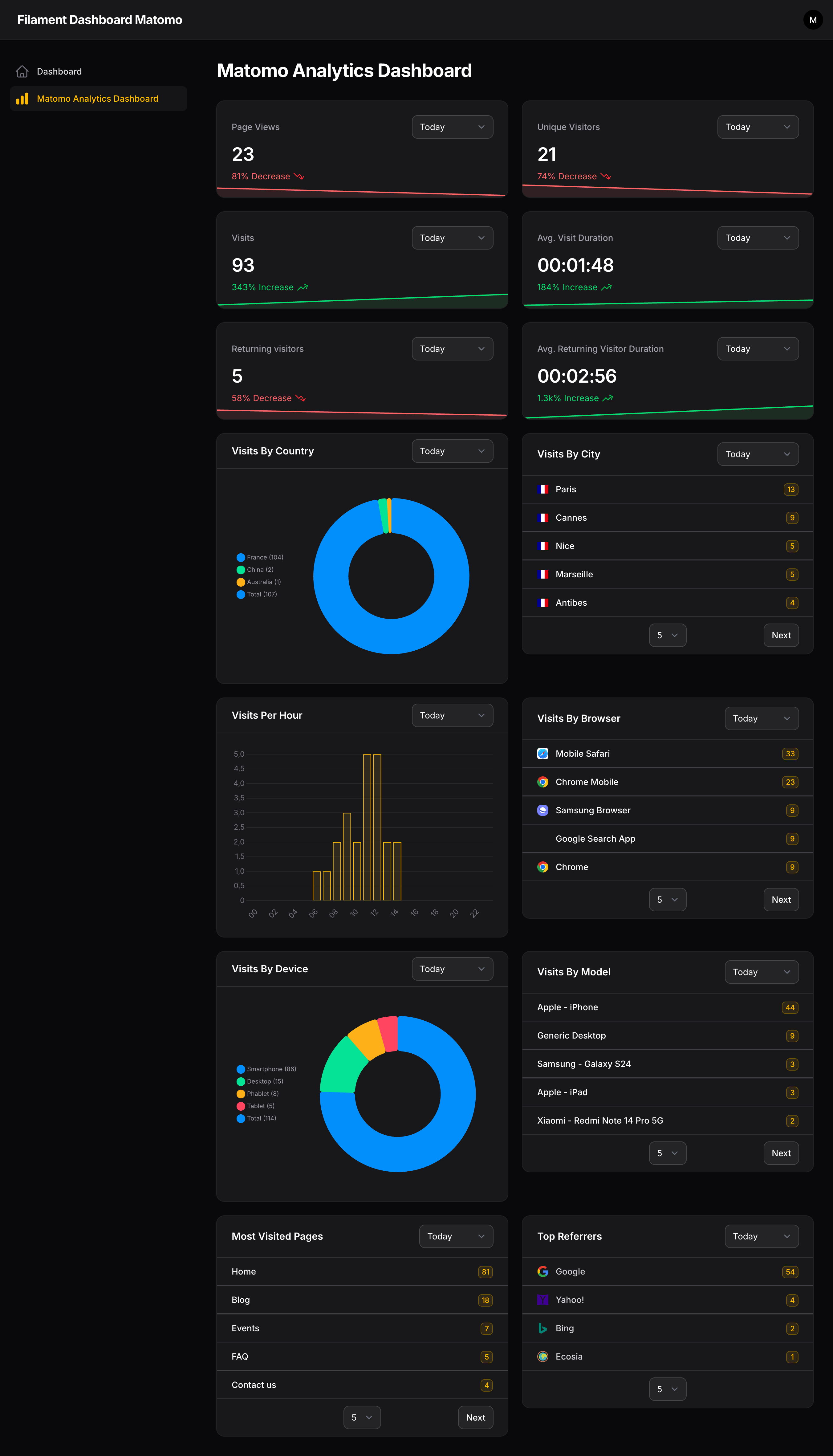Click the Samsung Browser icon
This screenshot has width=833, height=1456.
point(542,810)
